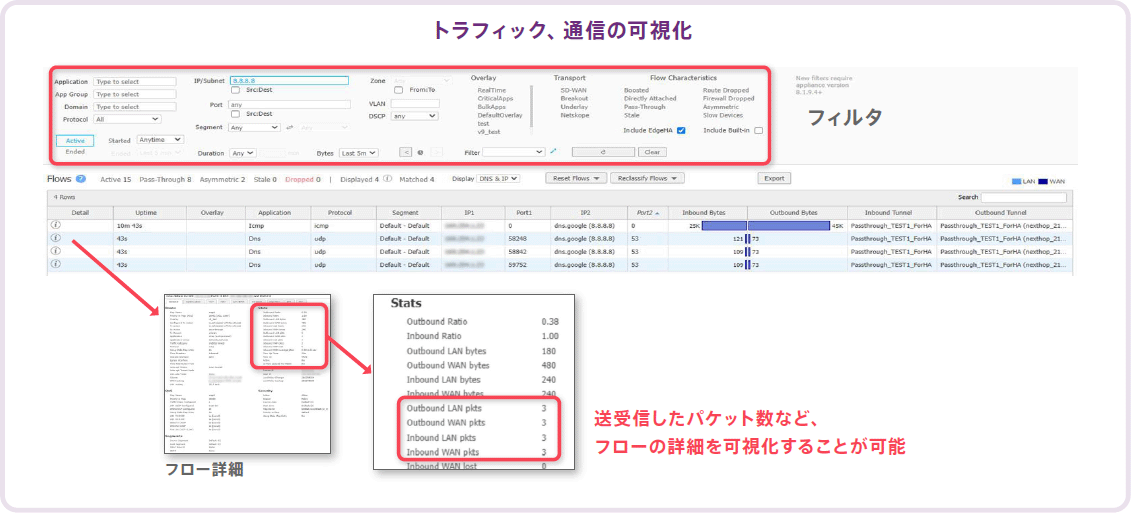Open detail icon for flow with Port1 59752

tap(56, 264)
